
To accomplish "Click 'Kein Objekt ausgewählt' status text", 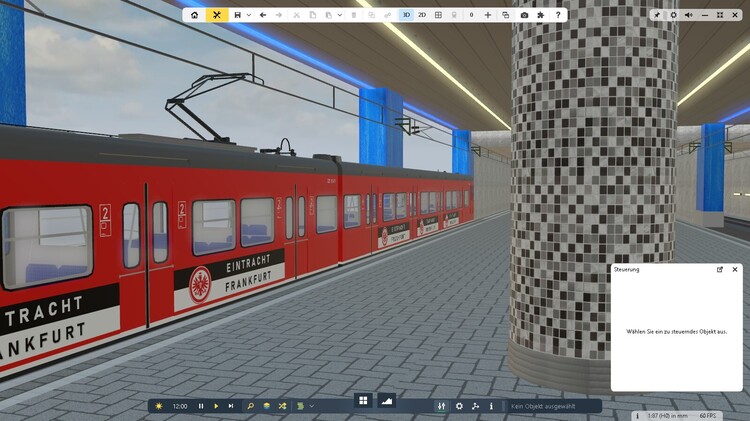I will coord(543,407).
